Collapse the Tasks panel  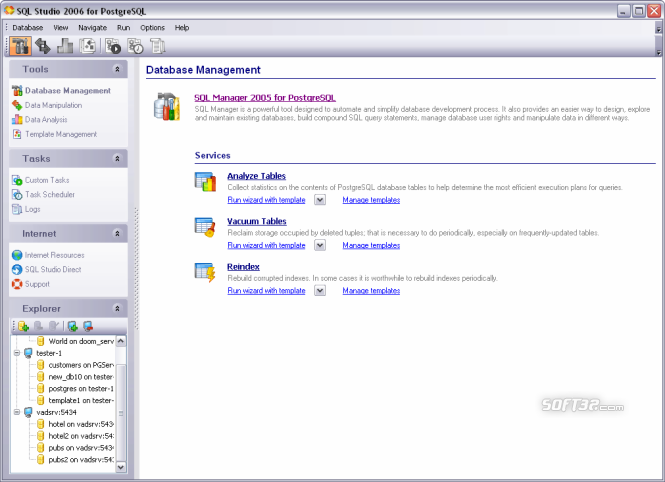(117, 159)
